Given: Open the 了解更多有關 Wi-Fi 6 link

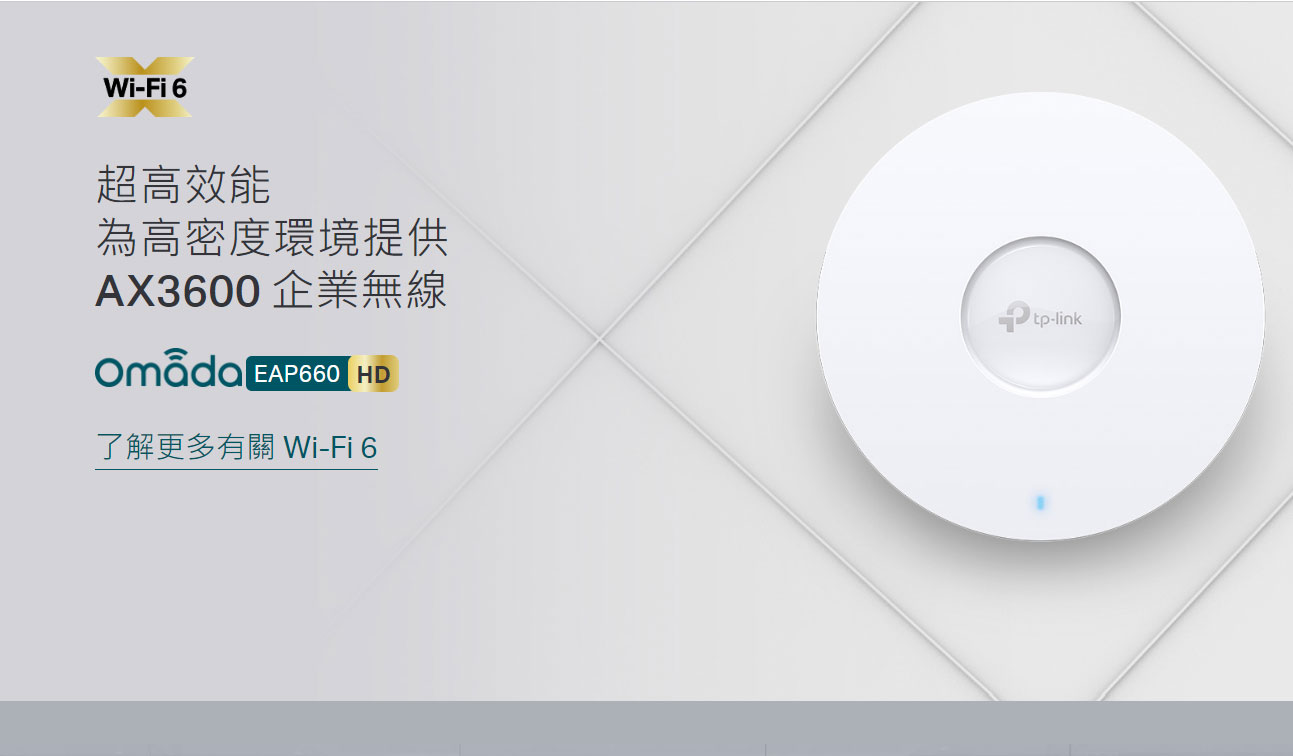Looking at the screenshot, I should coord(236,447).
